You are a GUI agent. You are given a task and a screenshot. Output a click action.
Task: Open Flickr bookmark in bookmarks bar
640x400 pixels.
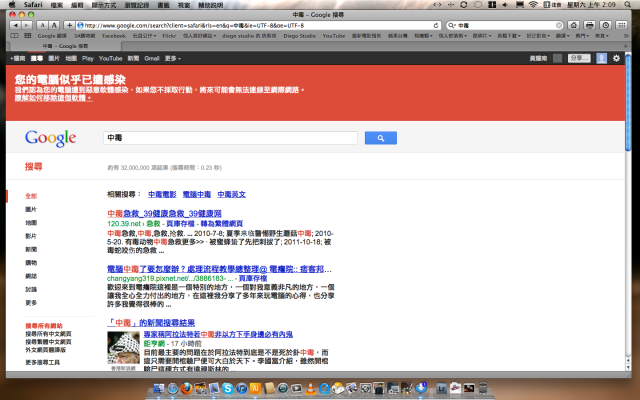click(x=169, y=36)
